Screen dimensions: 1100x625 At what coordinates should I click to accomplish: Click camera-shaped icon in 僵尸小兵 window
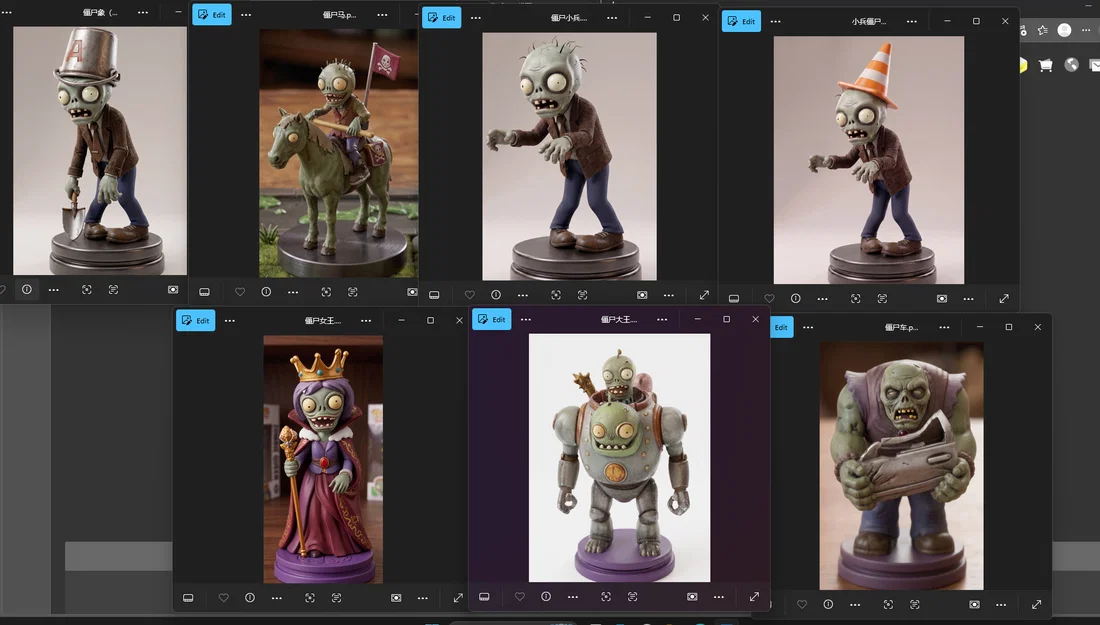tap(642, 295)
